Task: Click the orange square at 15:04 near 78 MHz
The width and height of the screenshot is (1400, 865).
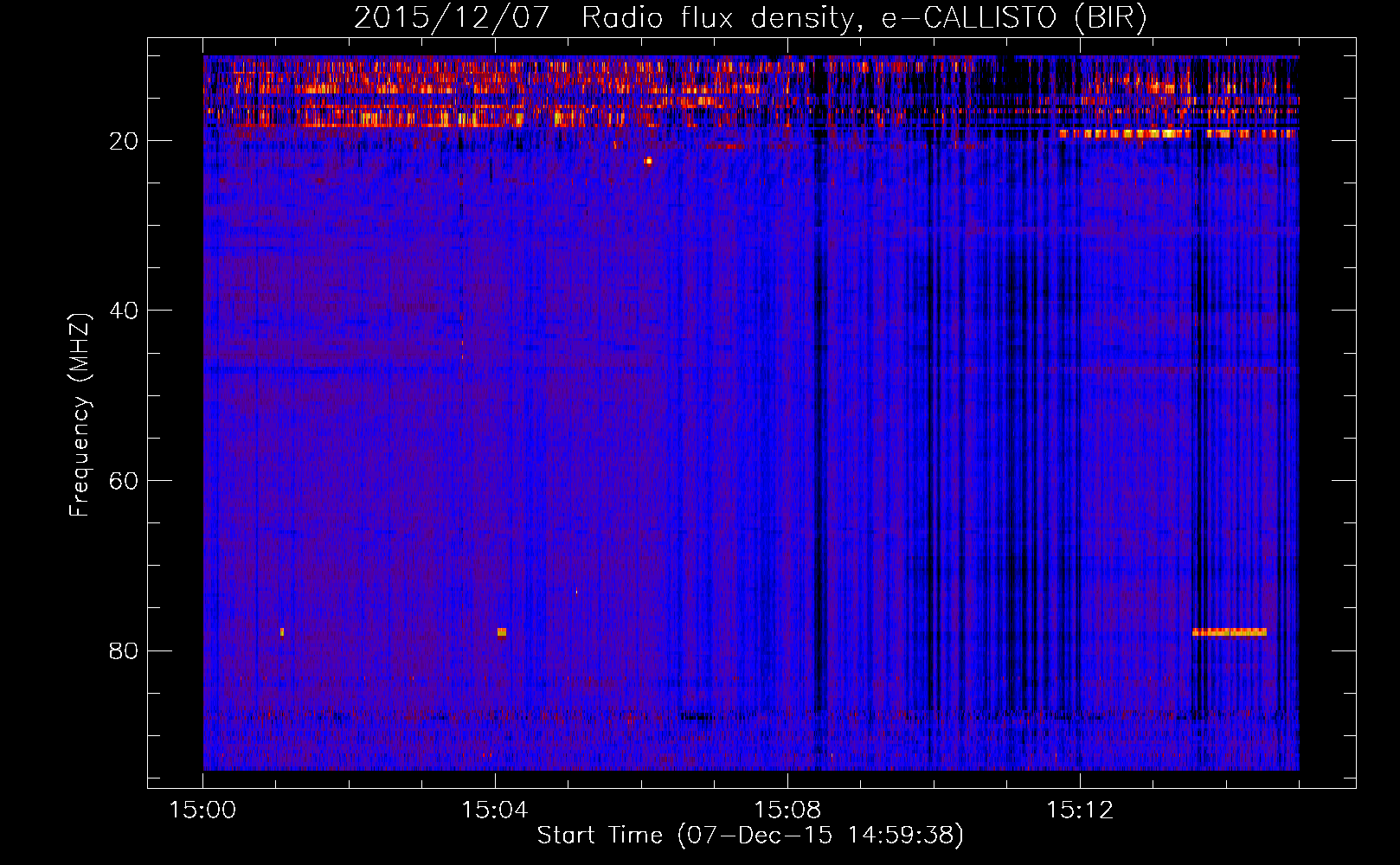Action: point(502,632)
